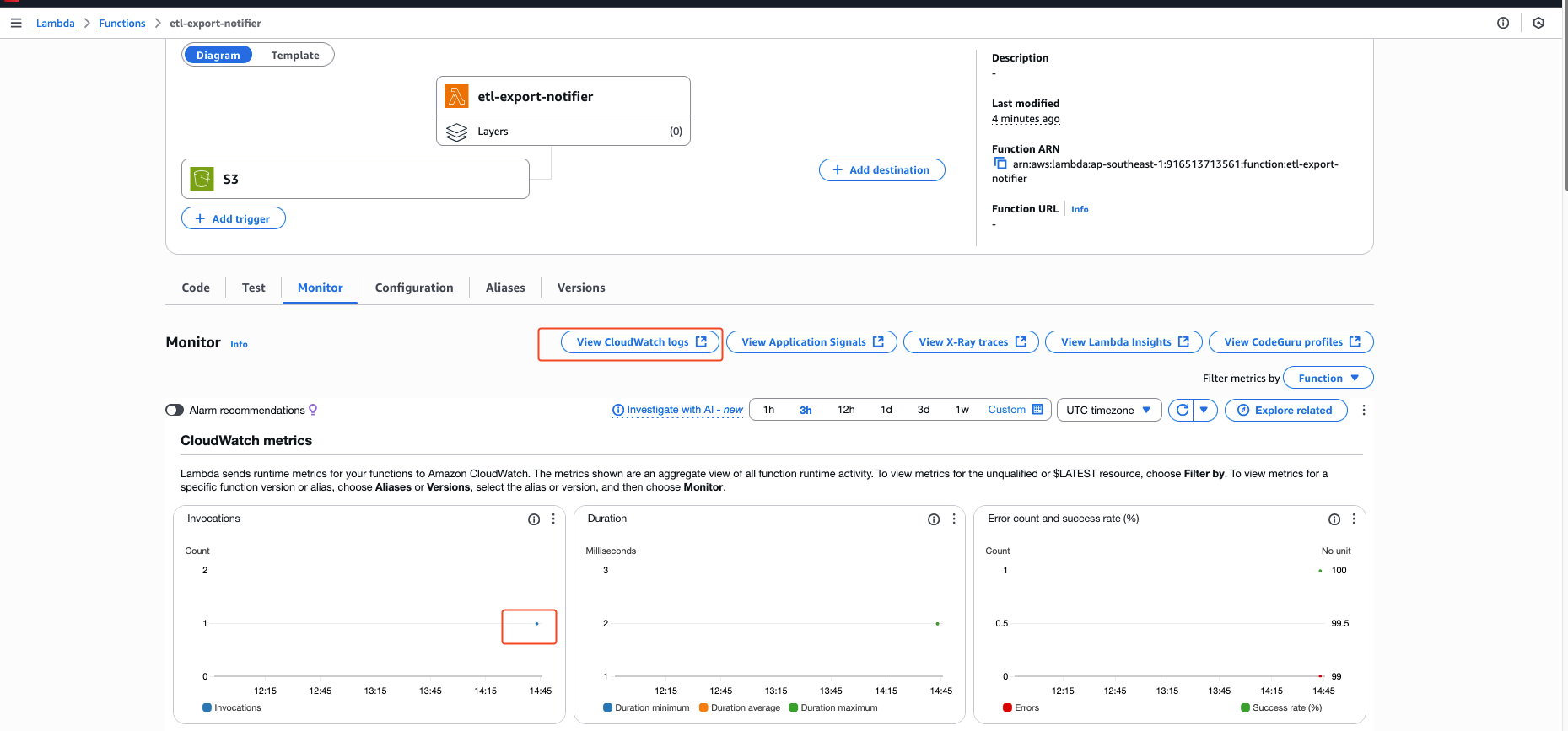This screenshot has height=731, width=1568.
Task: Select the 1d time range
Action: (x=886, y=410)
